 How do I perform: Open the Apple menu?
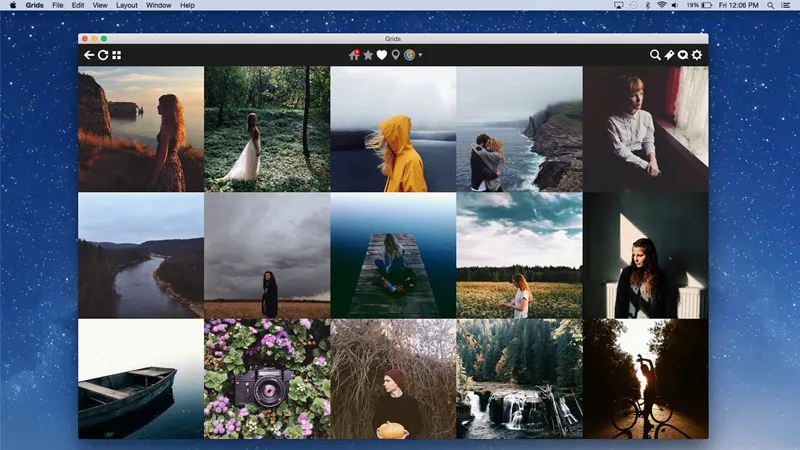[13, 5]
